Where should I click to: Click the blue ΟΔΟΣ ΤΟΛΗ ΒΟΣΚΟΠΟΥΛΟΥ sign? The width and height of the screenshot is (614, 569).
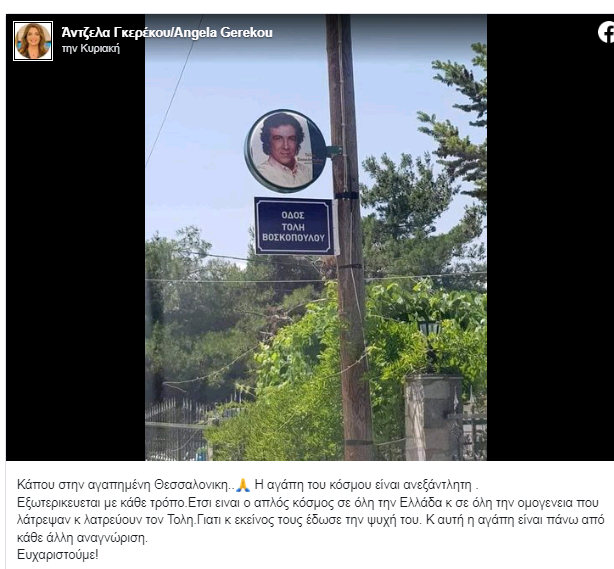click(294, 226)
